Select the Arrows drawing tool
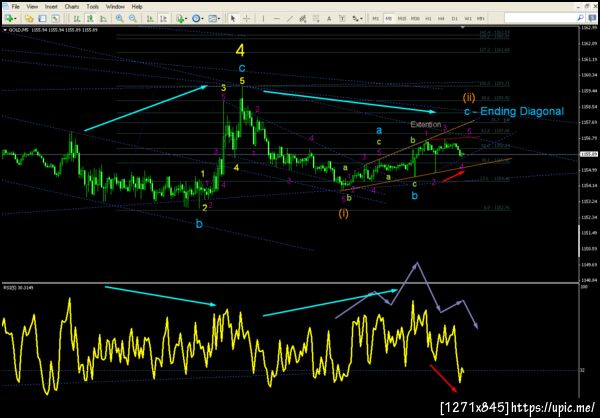600x418 pixels. coord(355,18)
